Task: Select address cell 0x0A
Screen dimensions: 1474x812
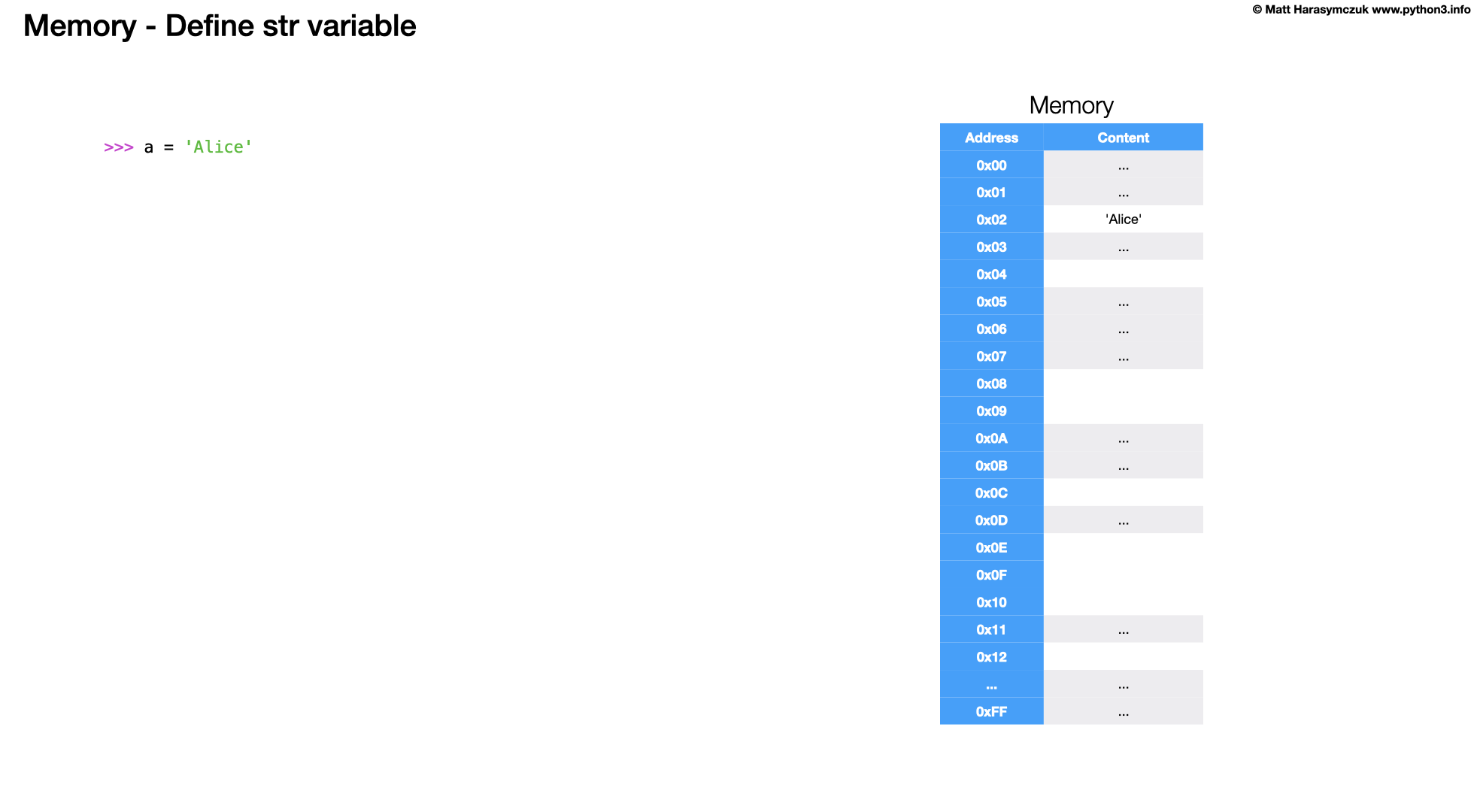Action: point(991,438)
